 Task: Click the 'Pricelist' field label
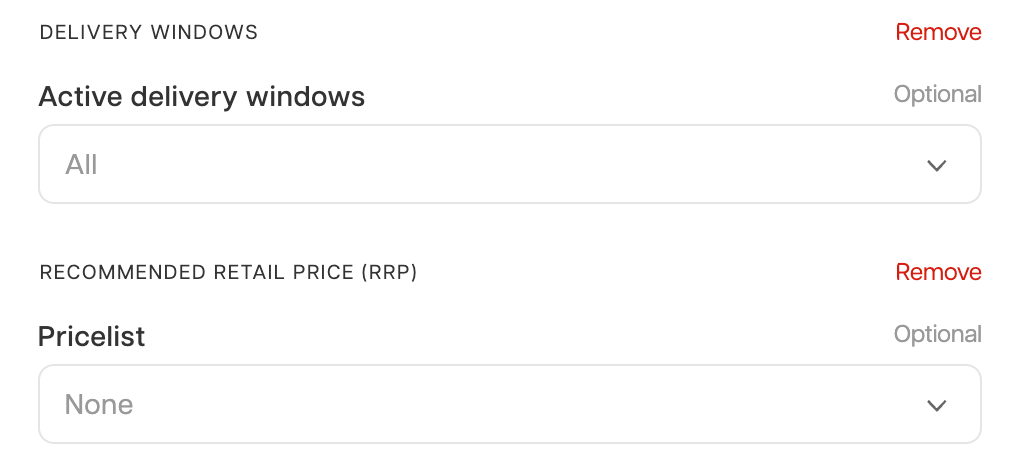click(91, 337)
